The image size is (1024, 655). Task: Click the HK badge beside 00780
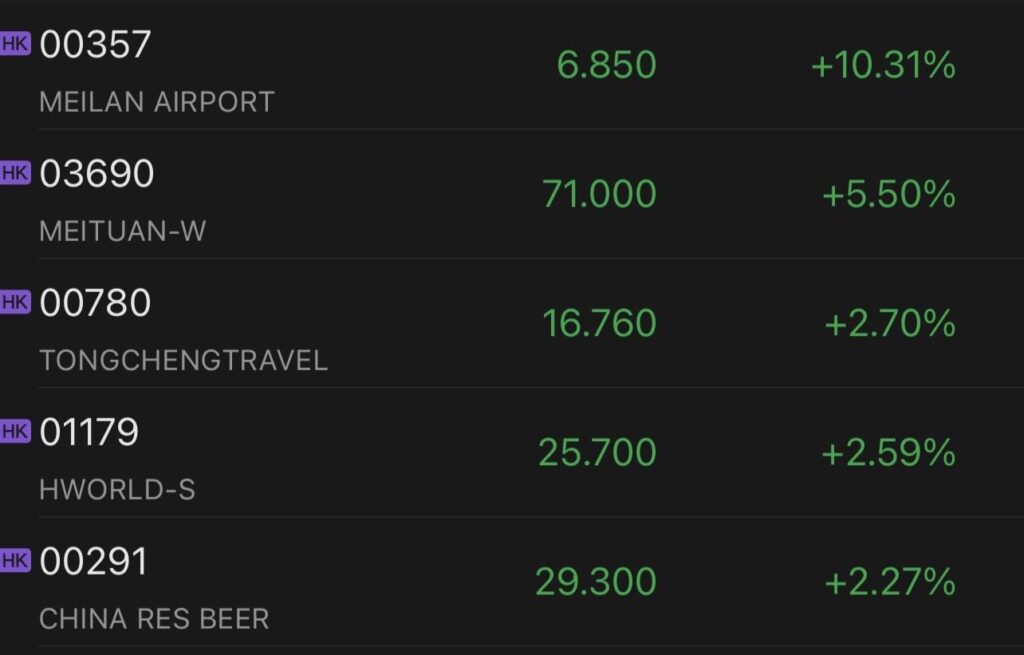point(15,302)
